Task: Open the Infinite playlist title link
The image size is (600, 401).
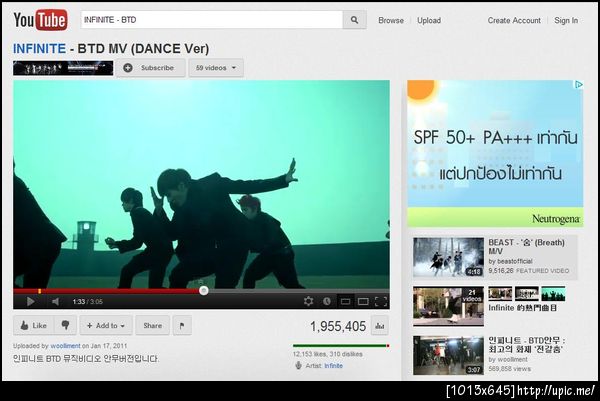Action: (x=522, y=308)
